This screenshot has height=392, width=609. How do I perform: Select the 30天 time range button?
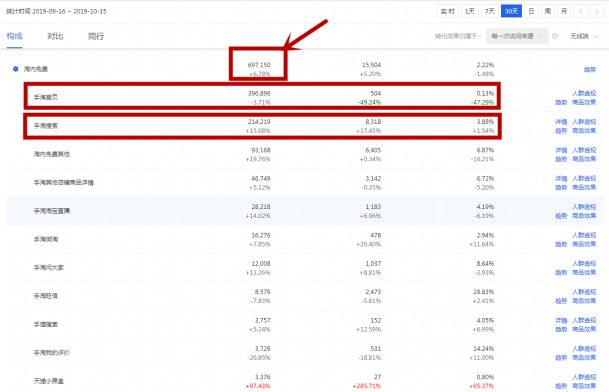511,11
